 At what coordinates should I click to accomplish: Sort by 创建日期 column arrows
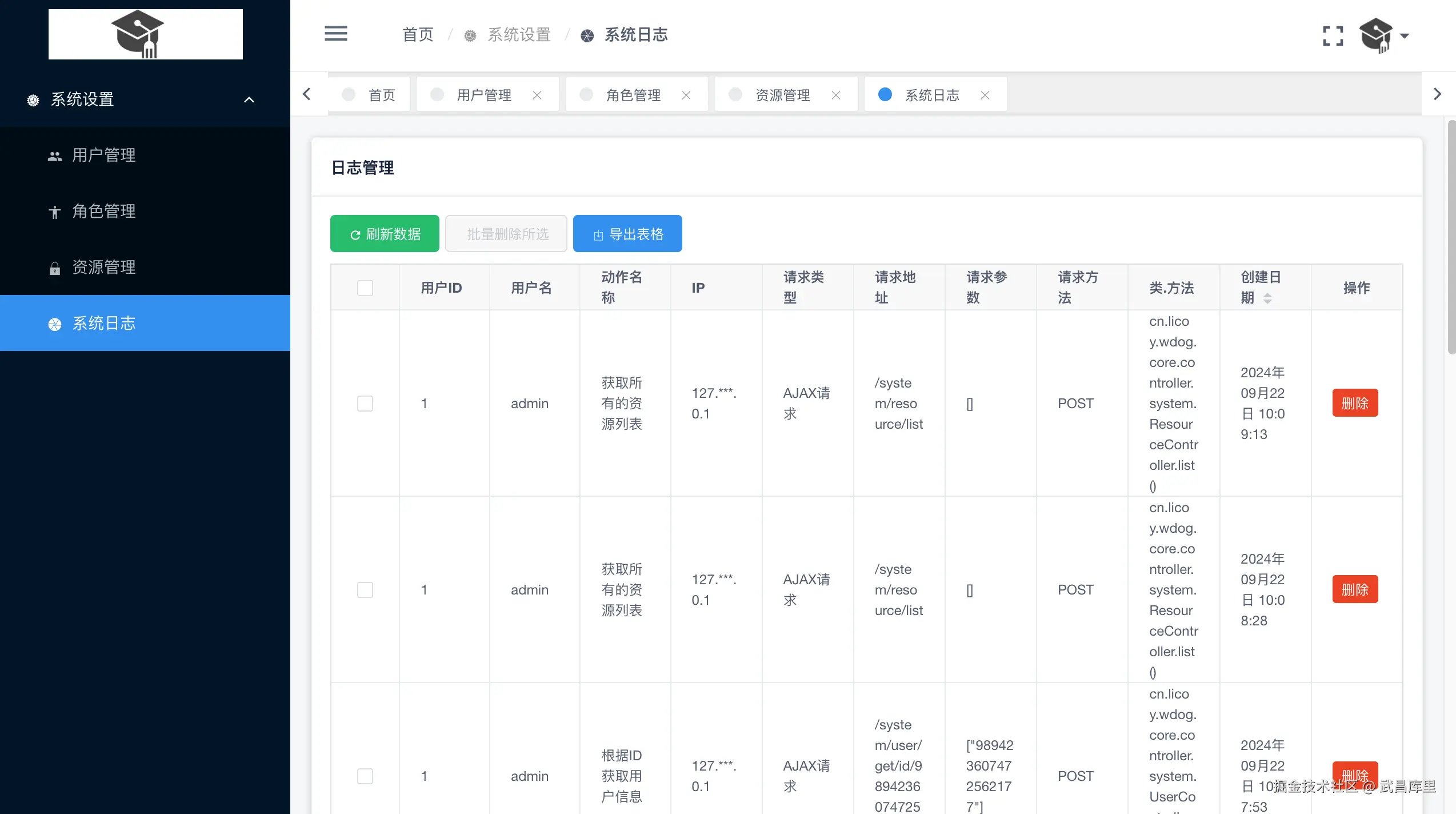pos(1267,298)
